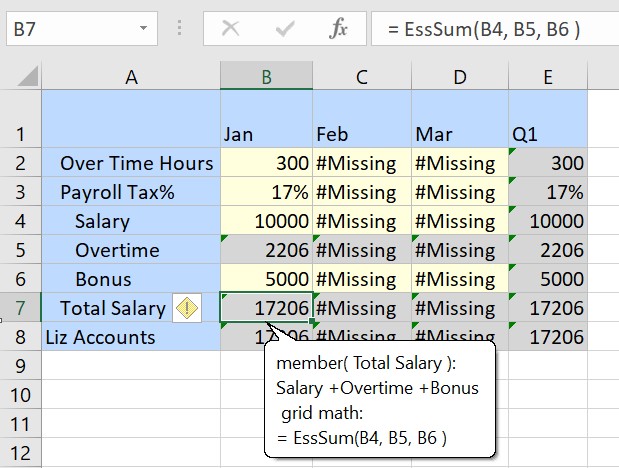Click the Q1 header cell

pyautogui.click(x=548, y=133)
